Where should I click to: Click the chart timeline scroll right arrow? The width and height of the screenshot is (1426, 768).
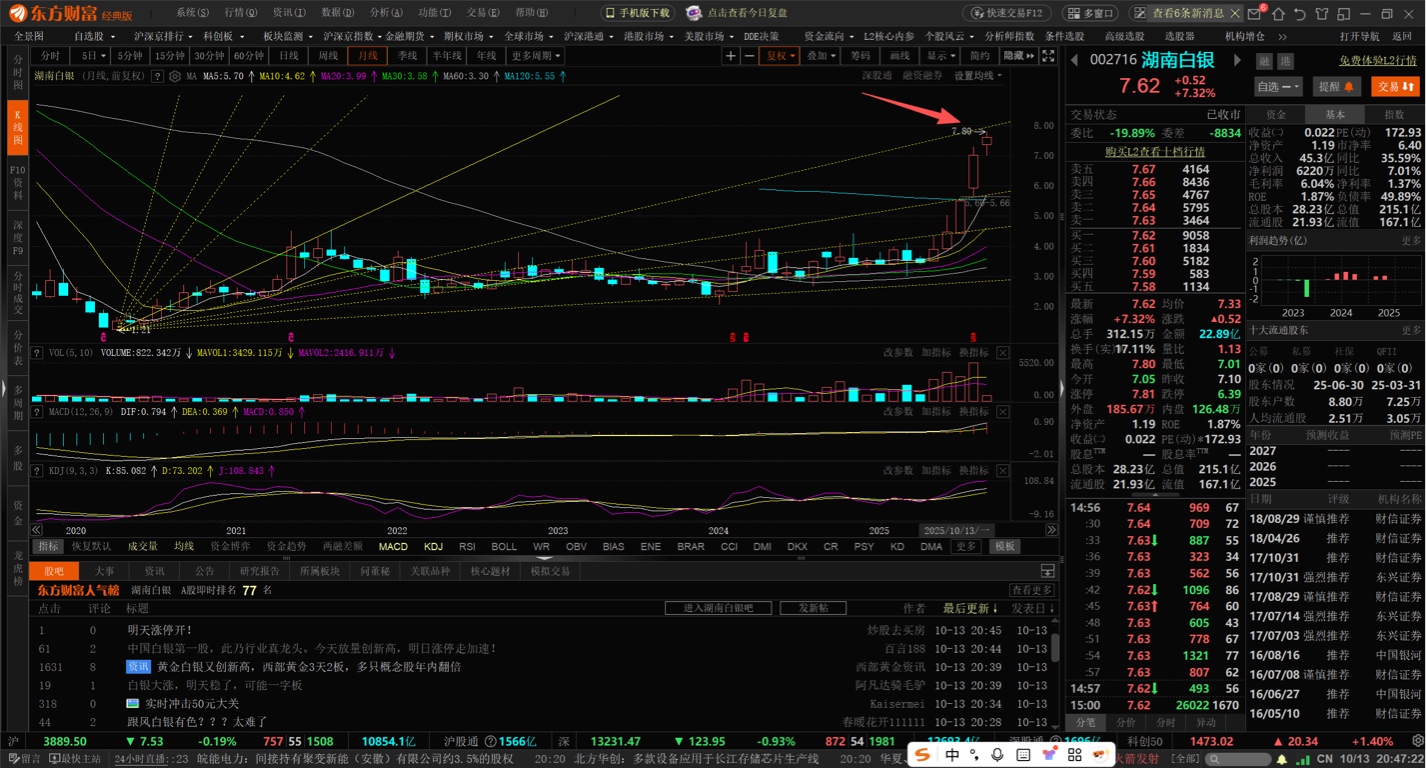[x=1051, y=529]
